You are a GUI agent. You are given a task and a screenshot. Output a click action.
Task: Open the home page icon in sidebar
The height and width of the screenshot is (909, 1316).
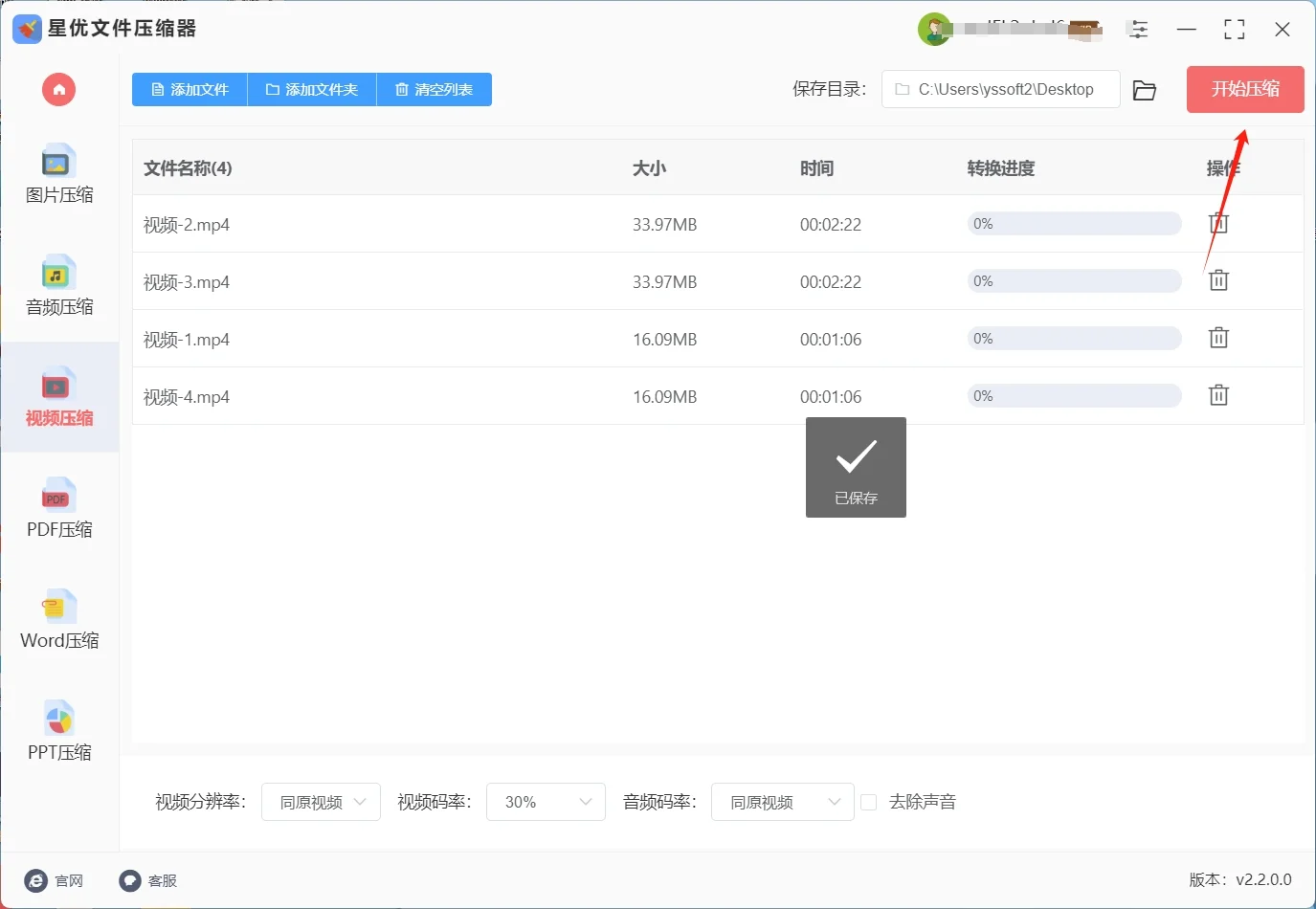pos(58,89)
